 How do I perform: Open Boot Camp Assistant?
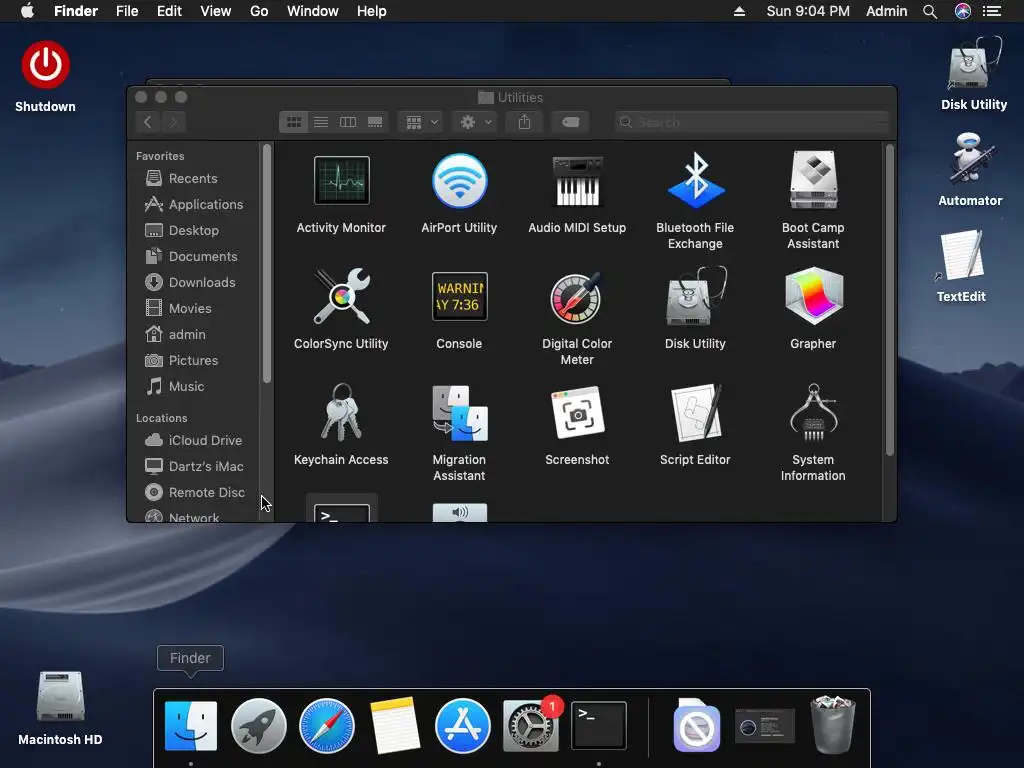click(x=813, y=181)
